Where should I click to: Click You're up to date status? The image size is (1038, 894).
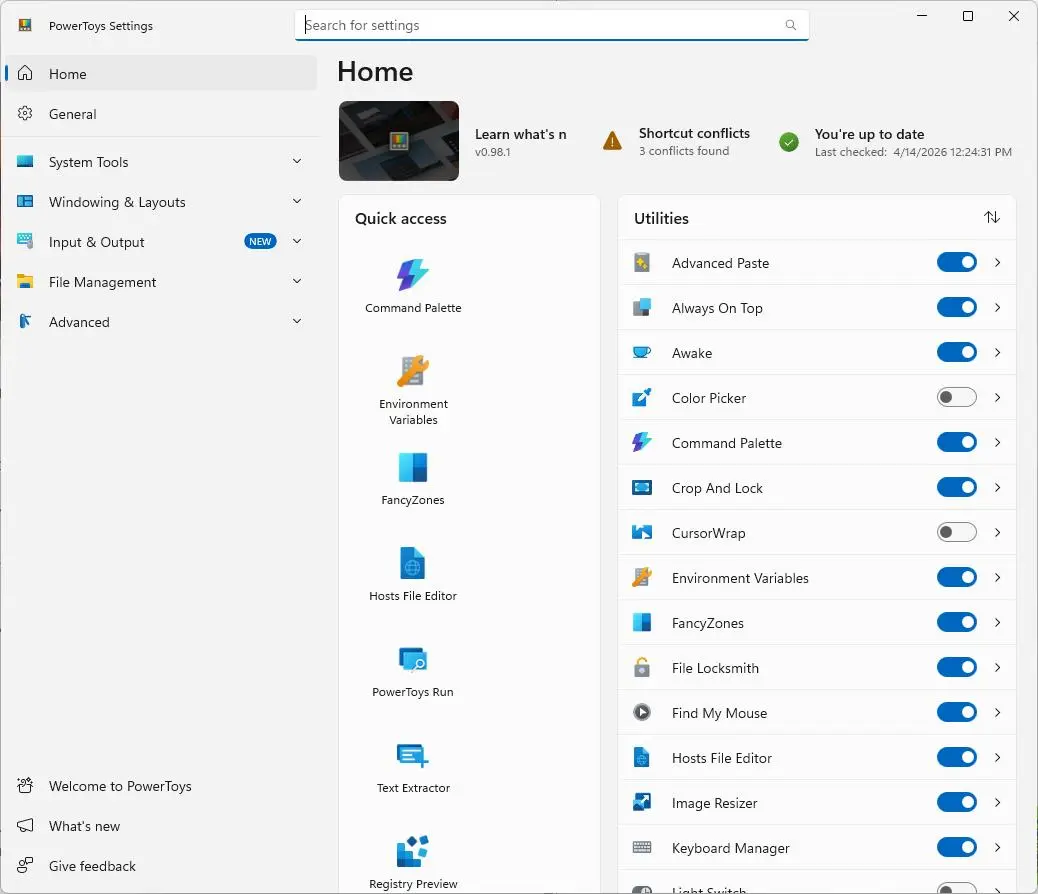point(913,142)
